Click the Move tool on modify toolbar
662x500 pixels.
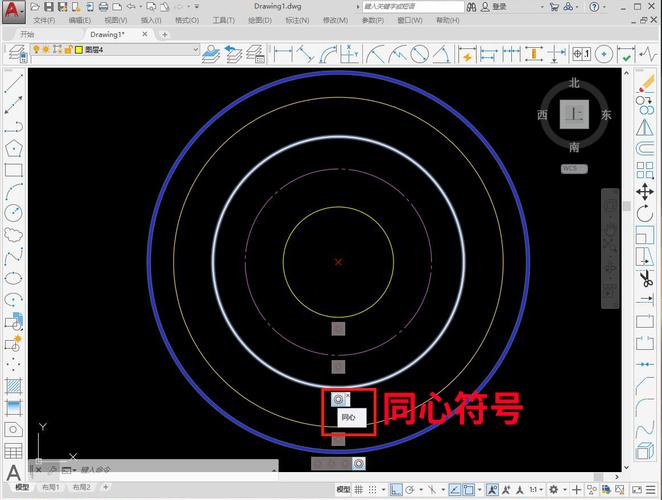point(643,190)
